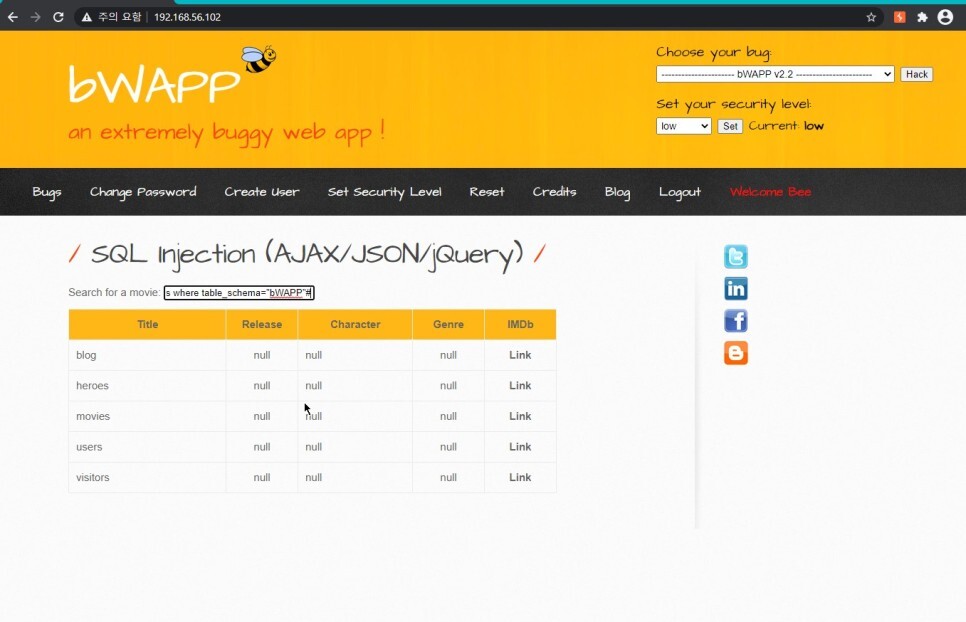Click the Current: low security label

click(786, 126)
